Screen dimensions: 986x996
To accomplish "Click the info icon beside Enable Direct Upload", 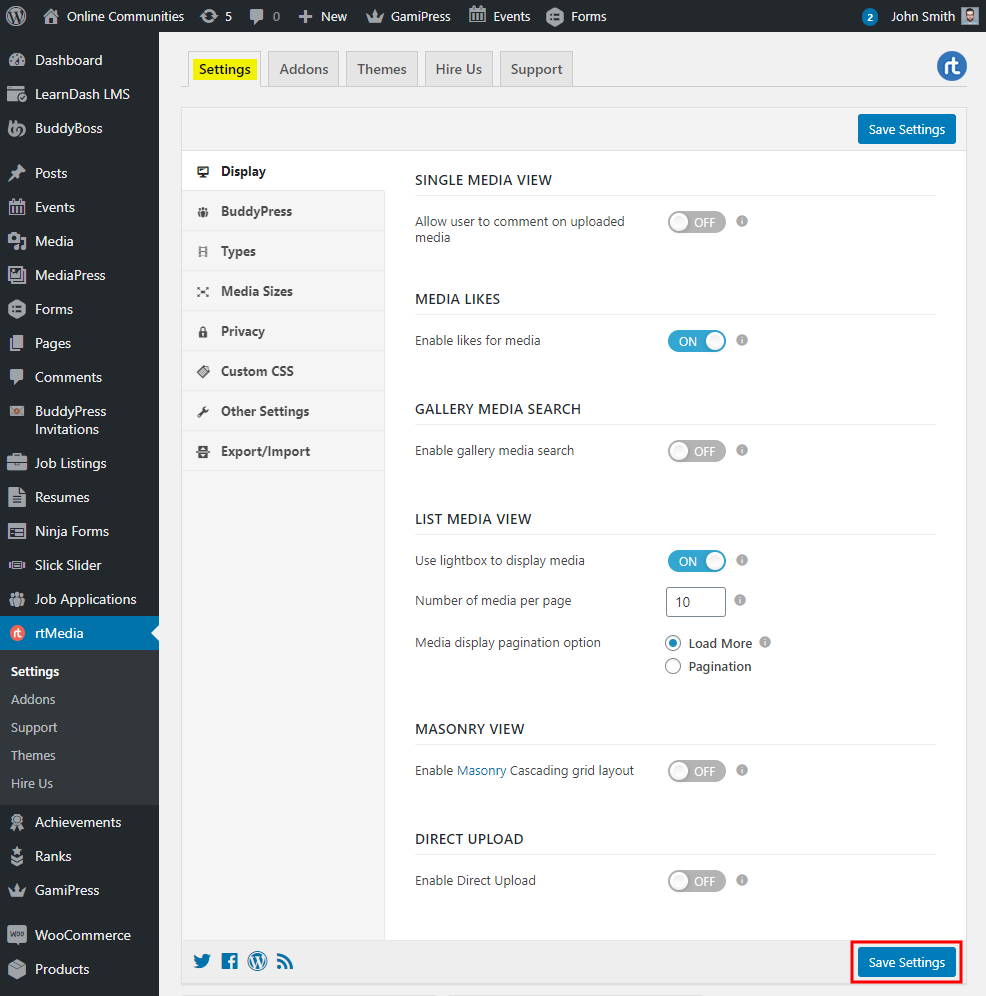I will (741, 881).
